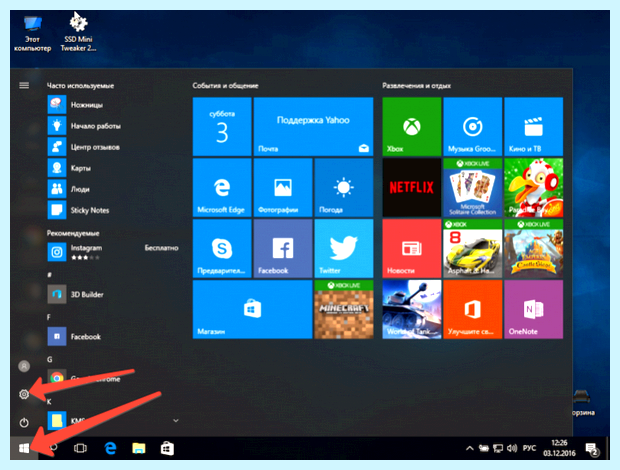Open Этот компьютер desktop icon
620x470 pixels.
click(32, 33)
